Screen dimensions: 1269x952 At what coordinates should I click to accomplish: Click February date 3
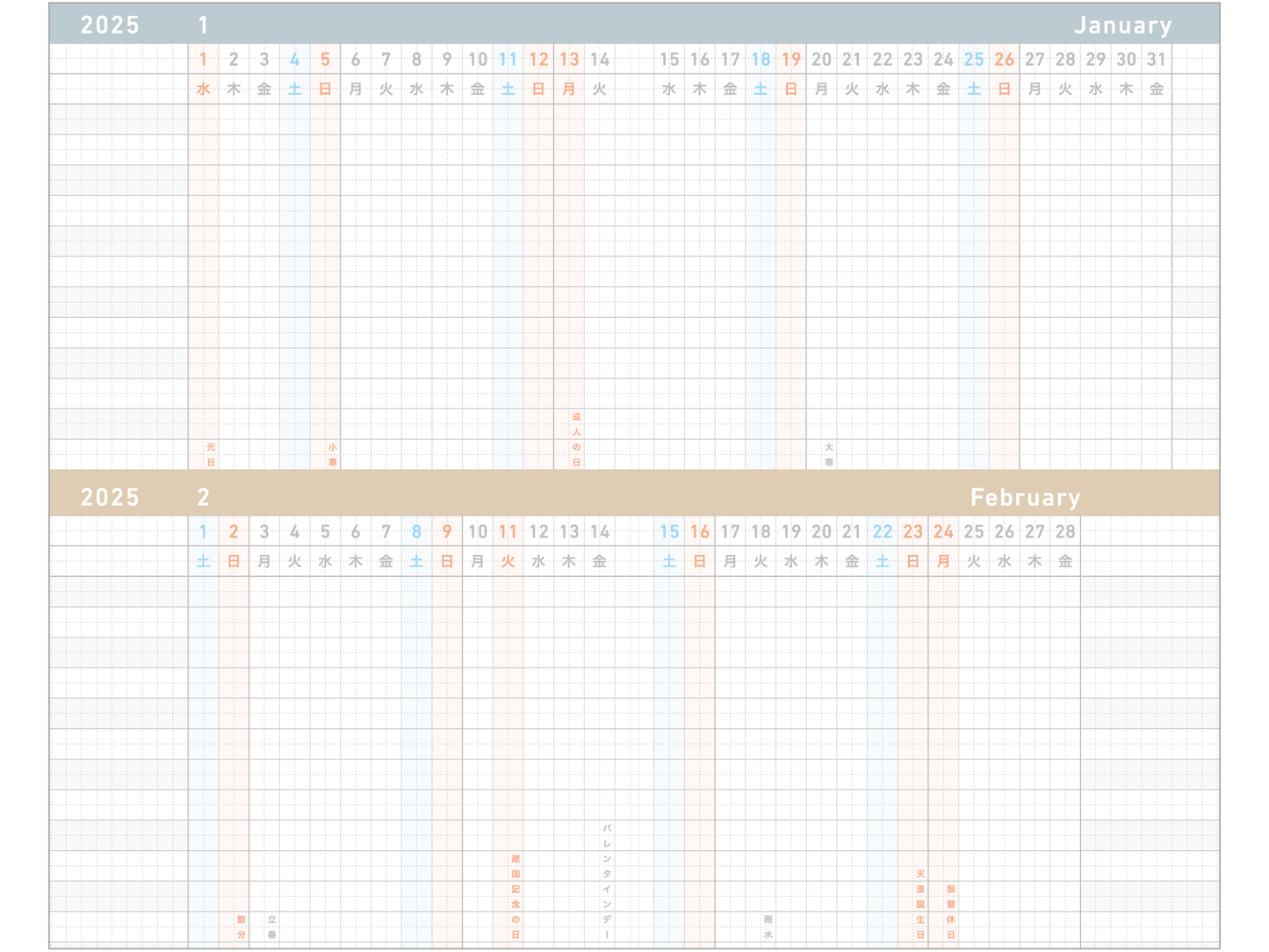point(264,532)
